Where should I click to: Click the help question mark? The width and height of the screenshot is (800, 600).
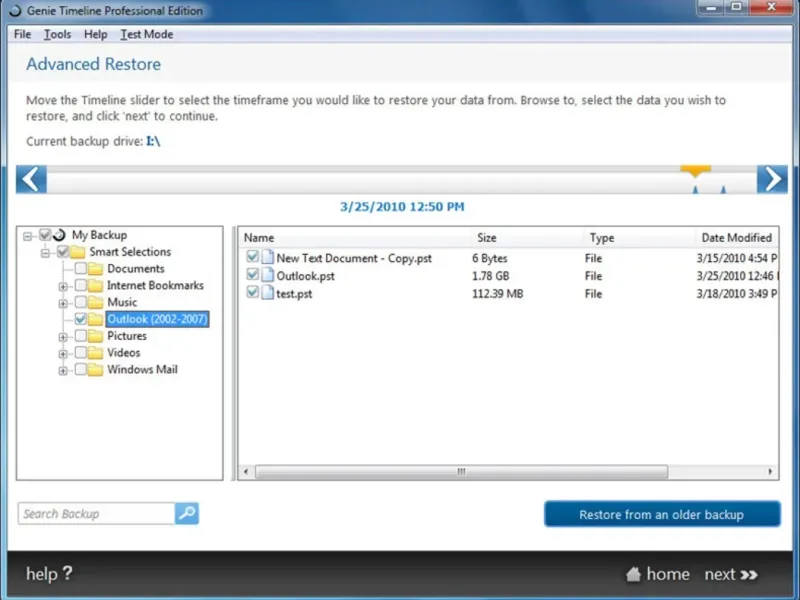coord(67,573)
